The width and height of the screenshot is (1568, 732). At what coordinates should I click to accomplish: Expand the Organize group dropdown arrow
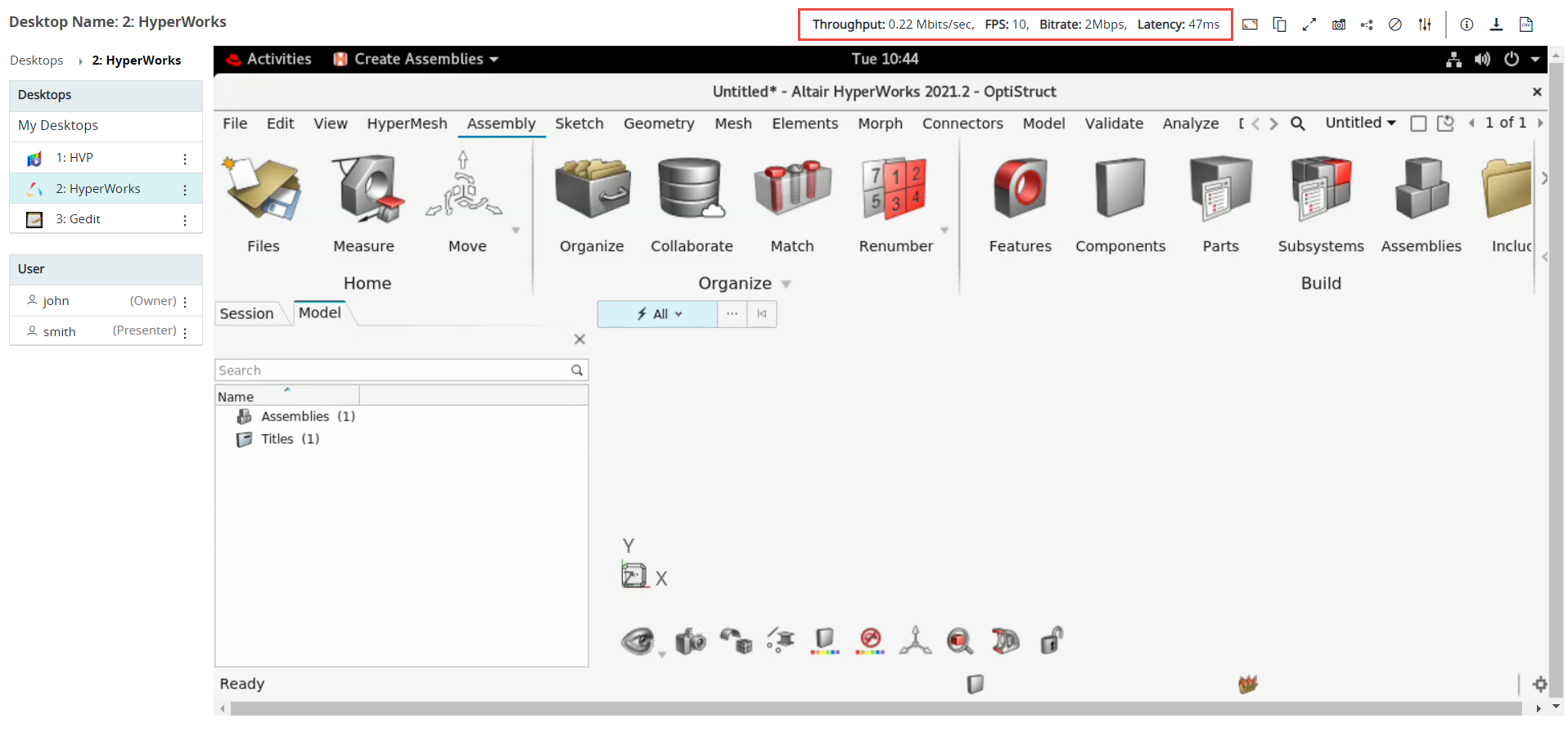pos(786,284)
